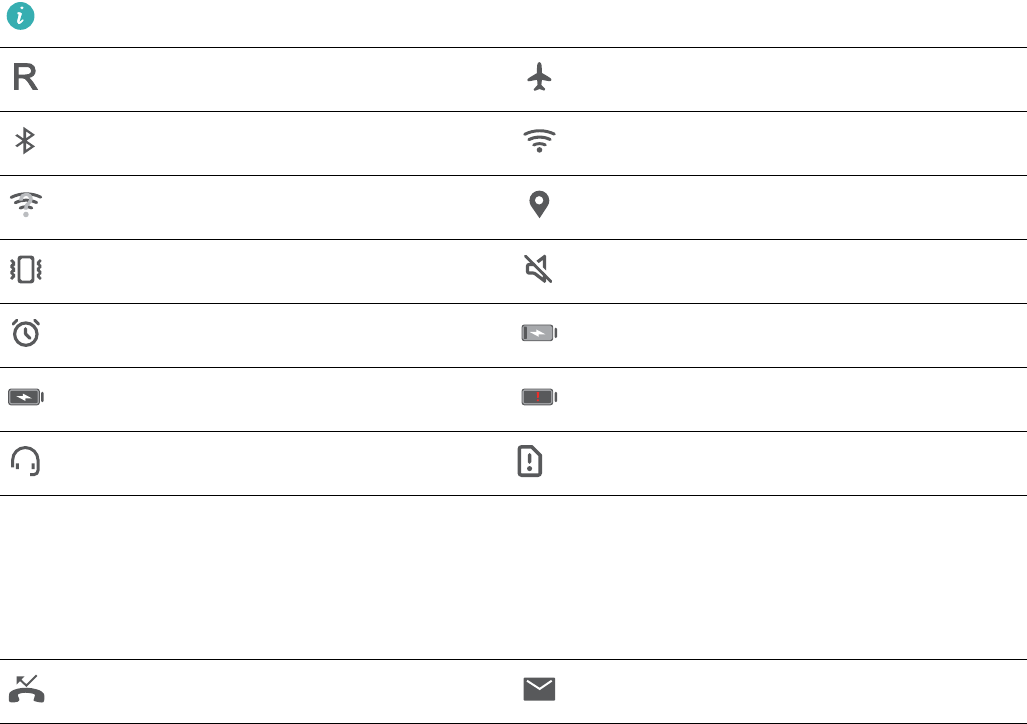Click the headset icon
This screenshot has width=1027, height=724.
26,461
